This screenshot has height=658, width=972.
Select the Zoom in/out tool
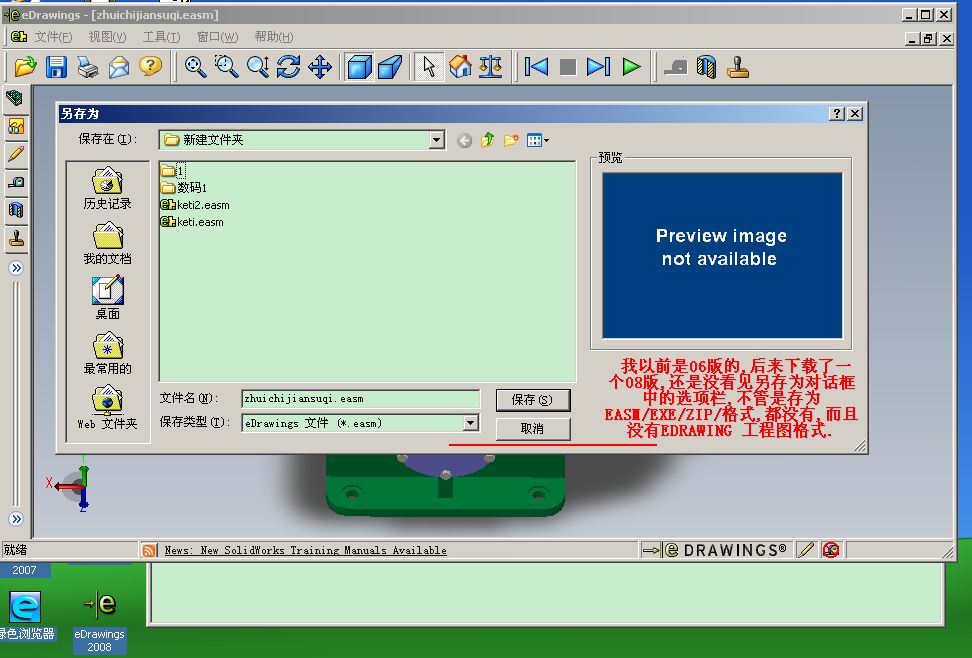point(258,66)
